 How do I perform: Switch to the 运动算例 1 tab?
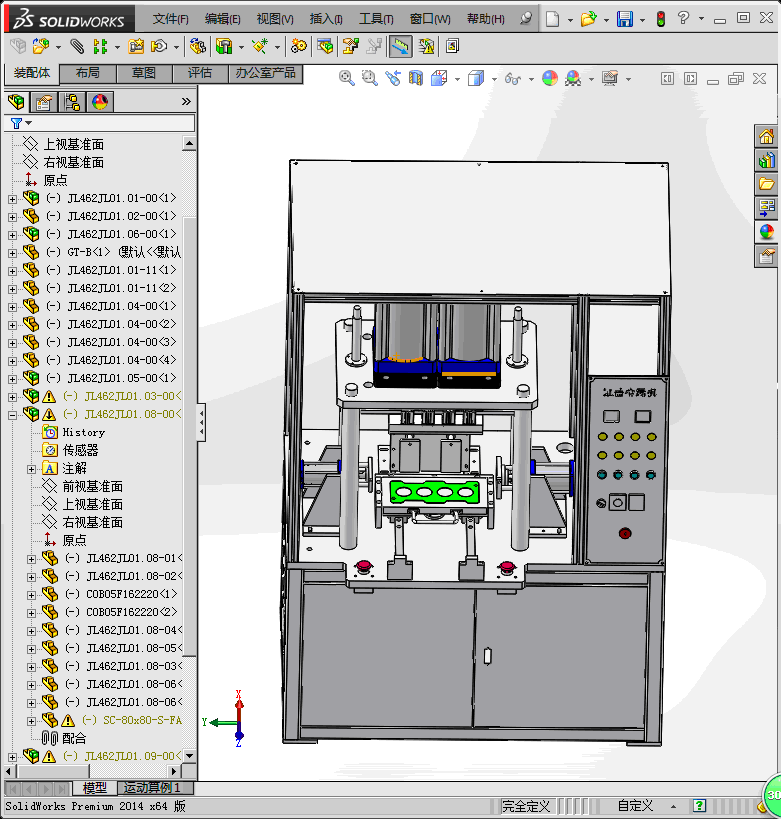156,788
